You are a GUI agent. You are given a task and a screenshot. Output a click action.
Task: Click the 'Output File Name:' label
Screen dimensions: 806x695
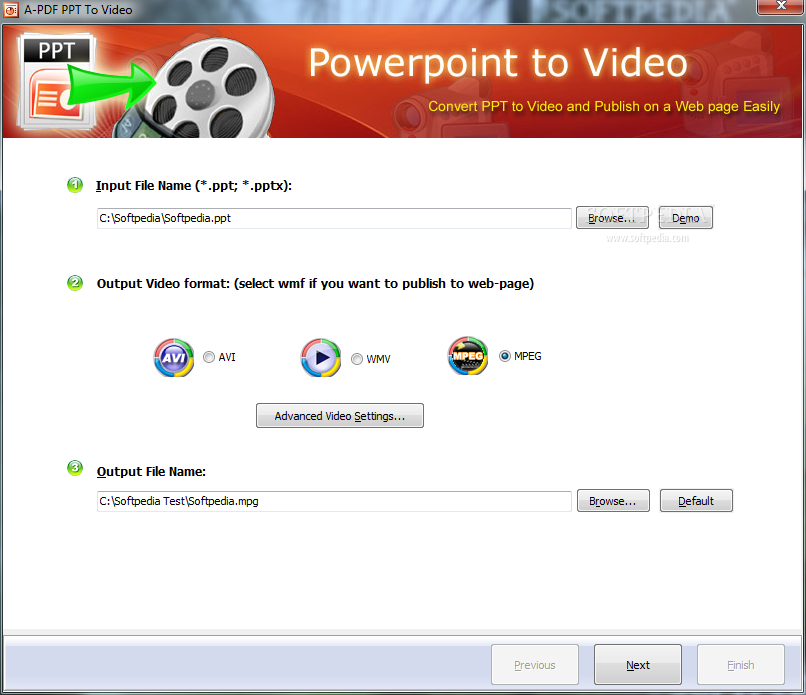point(151,471)
